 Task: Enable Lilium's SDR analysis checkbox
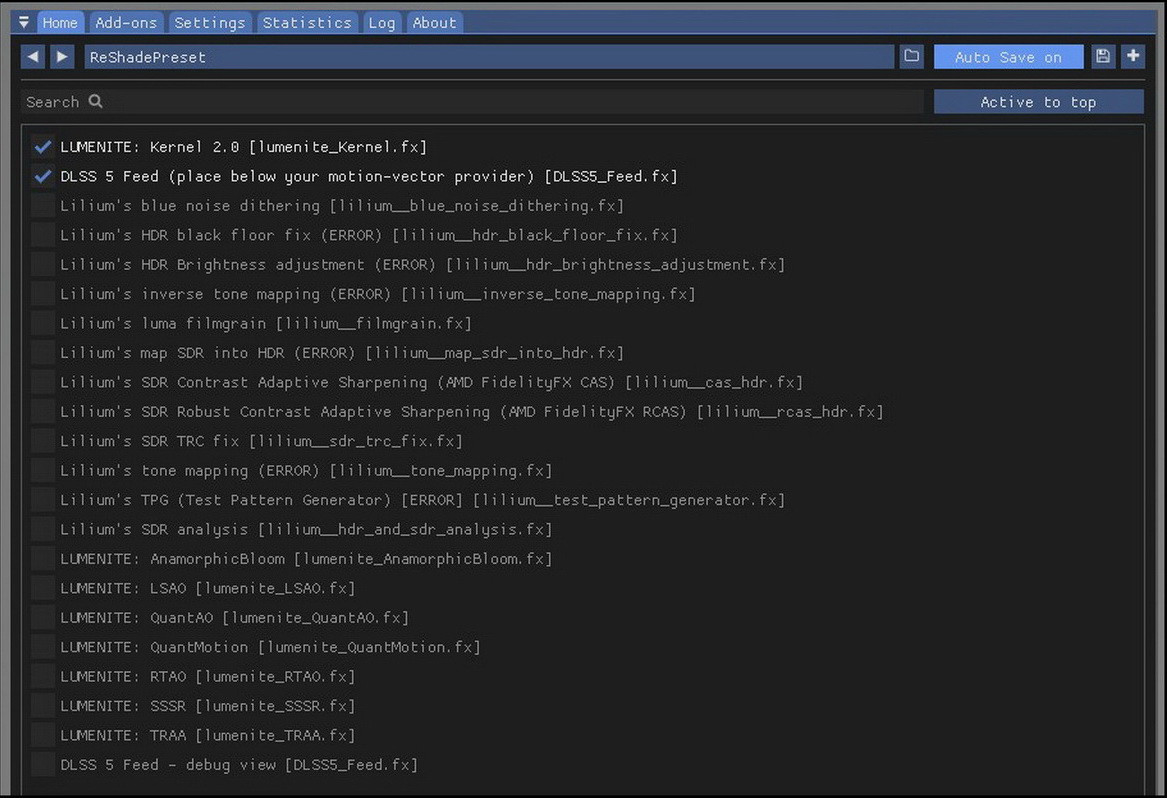pos(43,529)
